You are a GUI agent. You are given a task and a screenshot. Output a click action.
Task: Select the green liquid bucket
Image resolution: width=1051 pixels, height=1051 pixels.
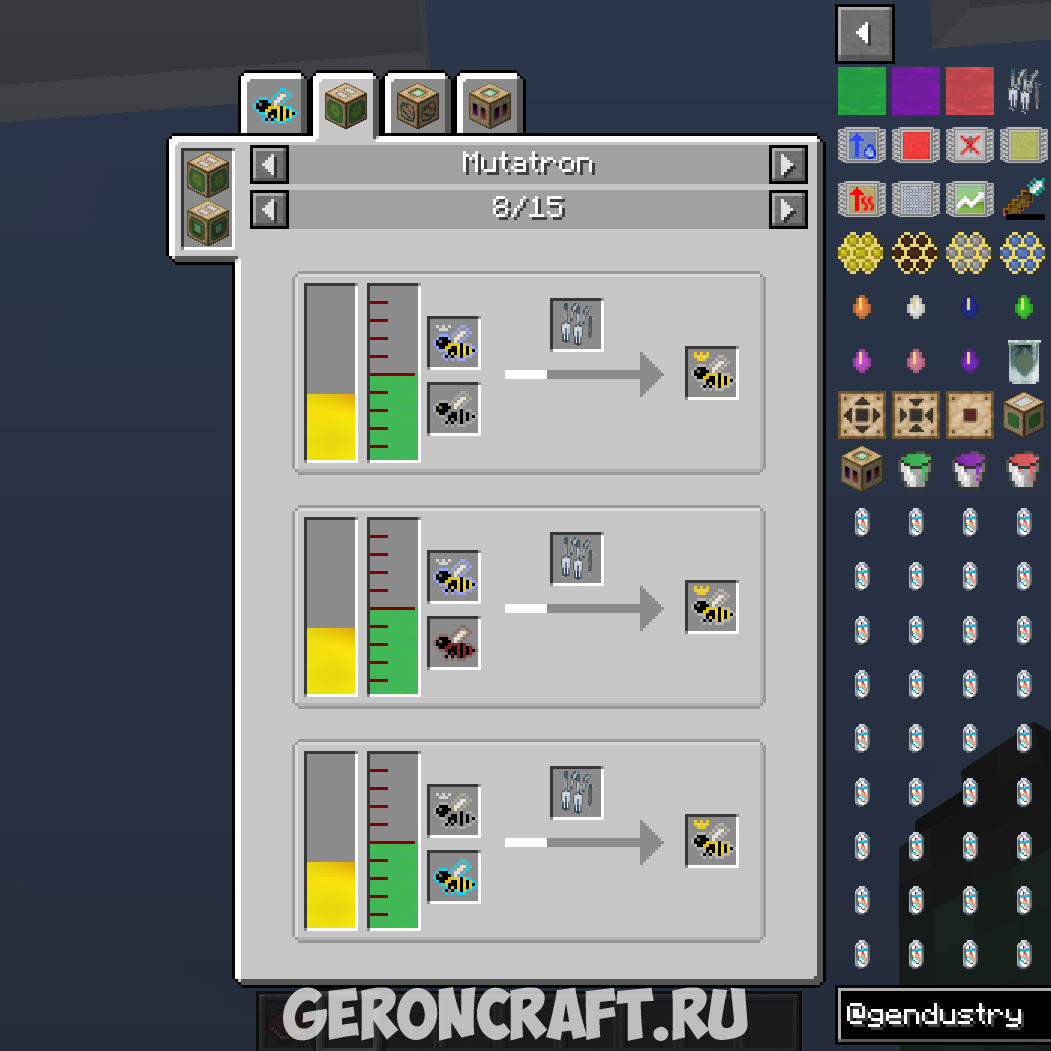click(x=916, y=469)
